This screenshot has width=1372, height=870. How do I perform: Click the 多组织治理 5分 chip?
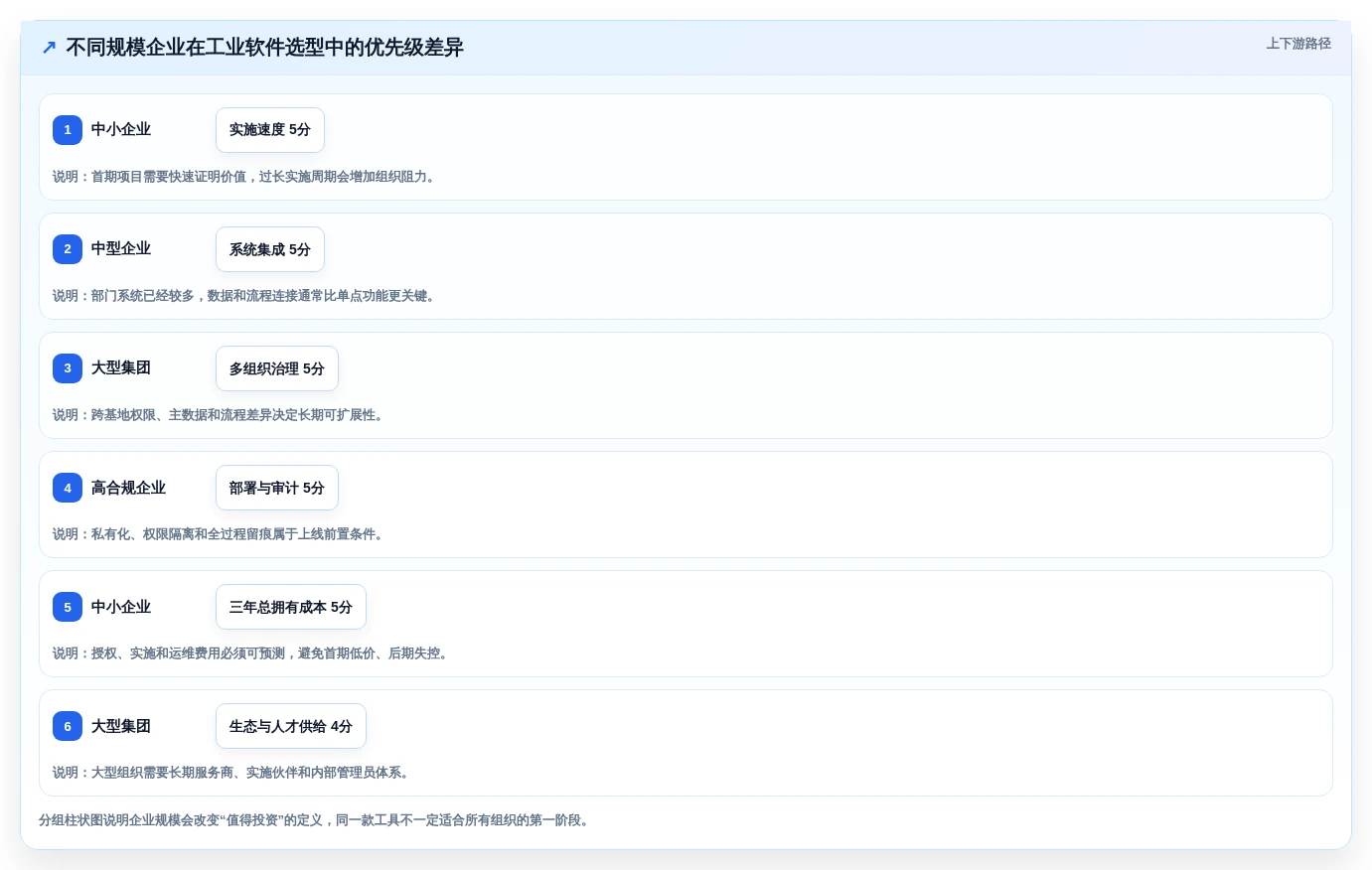[277, 368]
